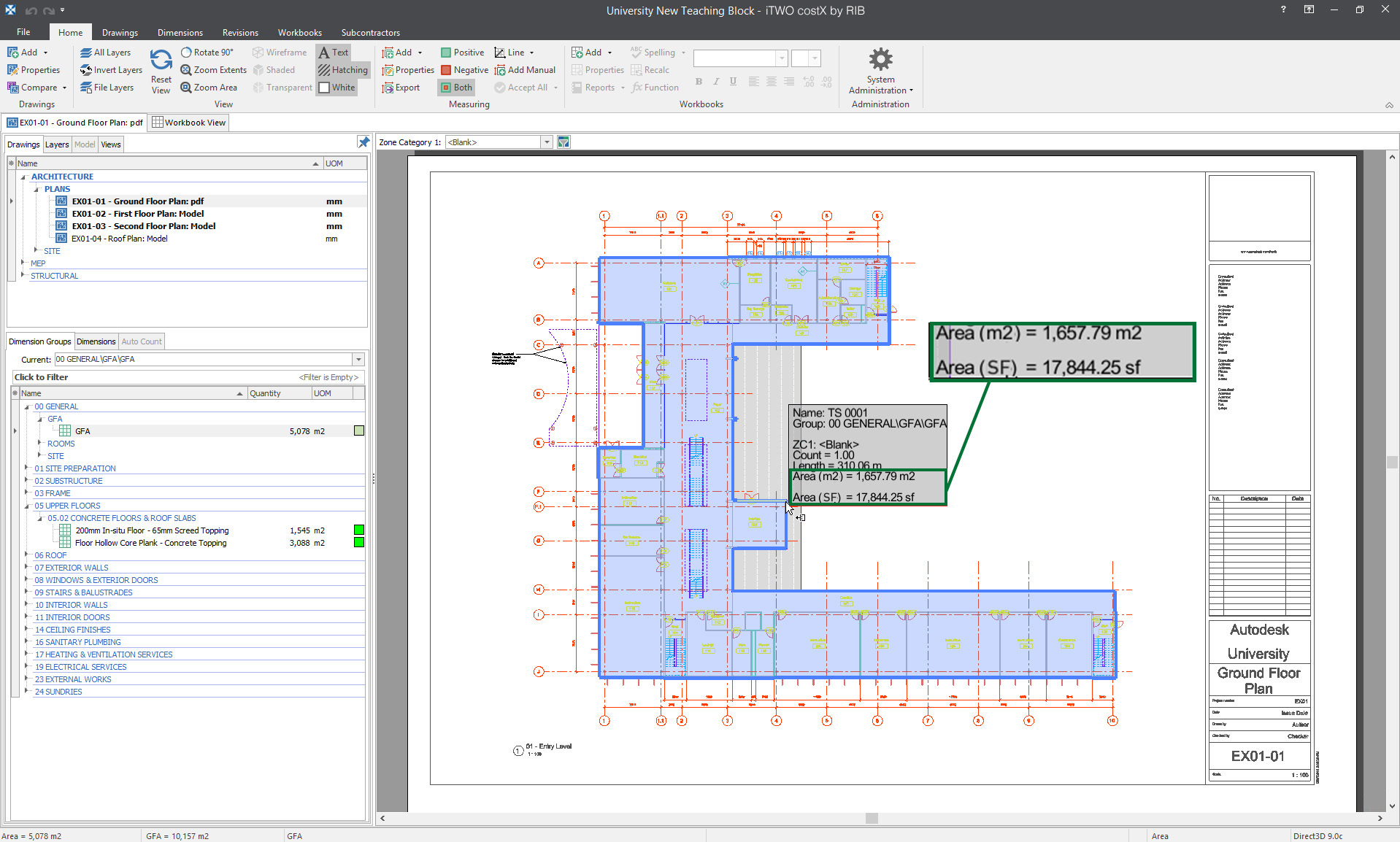
Task: Click the font name input box
Action: click(734, 58)
